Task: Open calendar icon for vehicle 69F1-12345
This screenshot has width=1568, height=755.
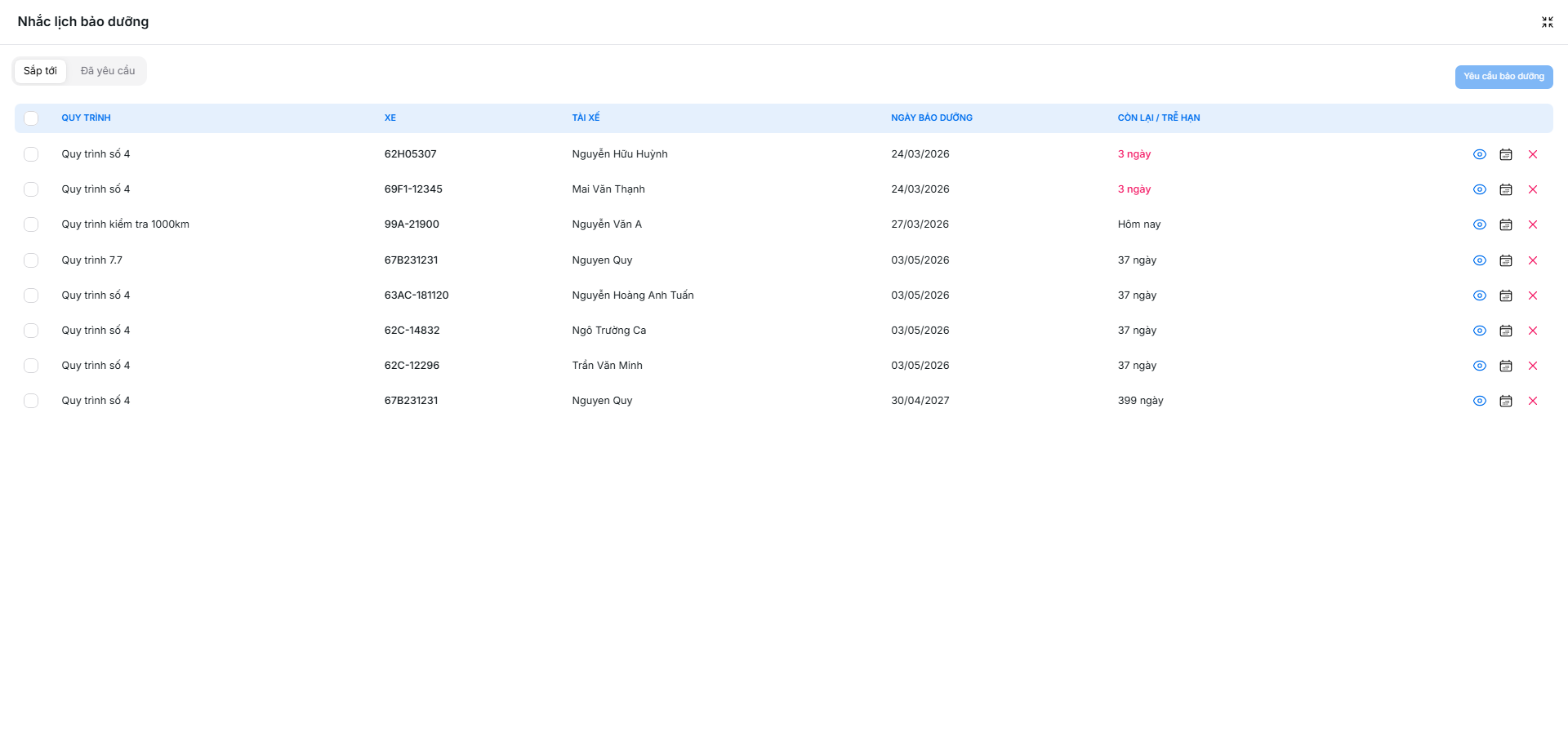Action: coord(1506,189)
